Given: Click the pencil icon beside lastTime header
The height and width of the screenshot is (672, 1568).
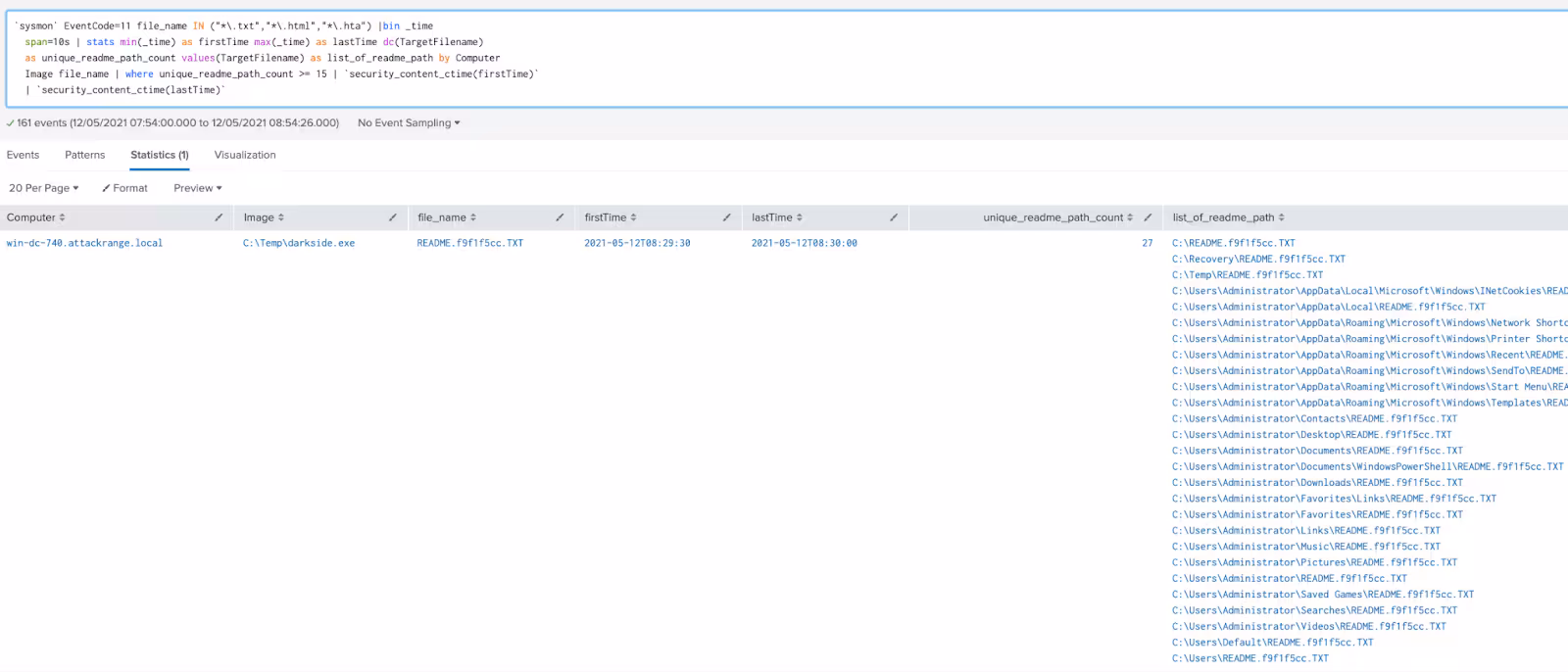Looking at the screenshot, I should pyautogui.click(x=894, y=217).
